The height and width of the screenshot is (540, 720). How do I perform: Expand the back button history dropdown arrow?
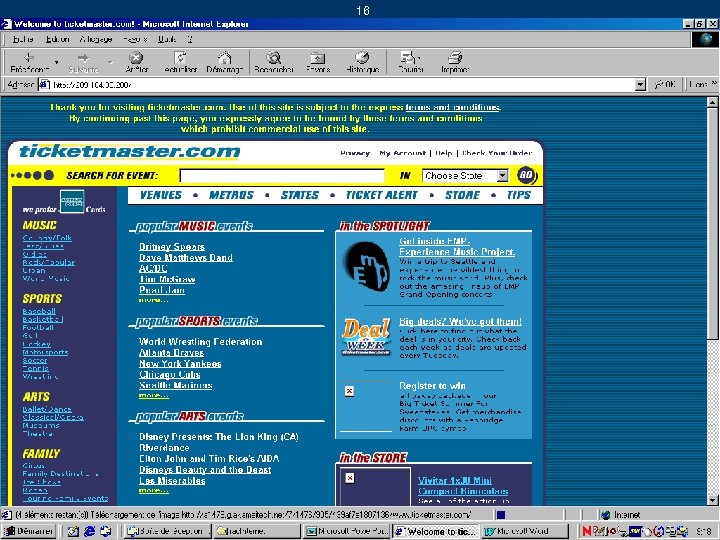click(56, 62)
